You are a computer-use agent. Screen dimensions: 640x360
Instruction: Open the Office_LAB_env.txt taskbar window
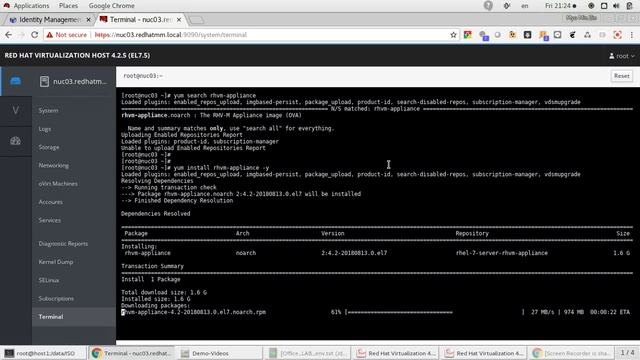pyautogui.click(x=309, y=353)
